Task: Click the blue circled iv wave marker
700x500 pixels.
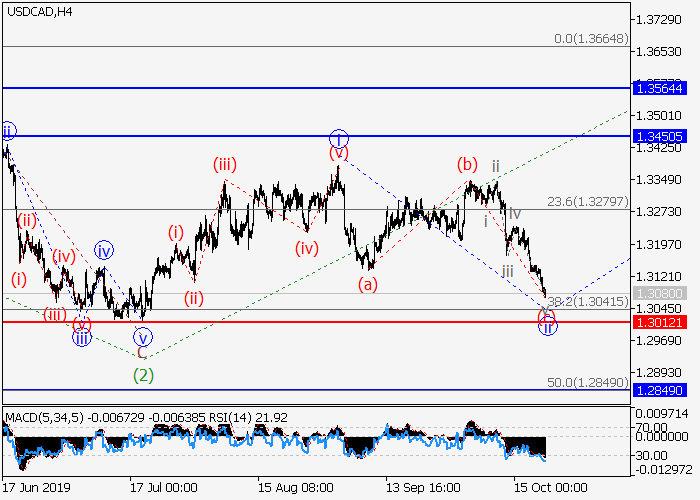Action: pos(104,249)
